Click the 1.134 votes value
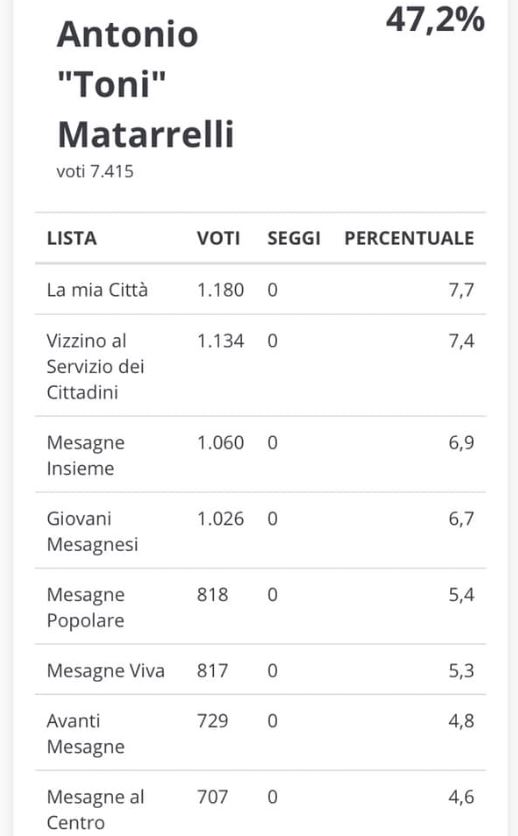 coord(221,341)
